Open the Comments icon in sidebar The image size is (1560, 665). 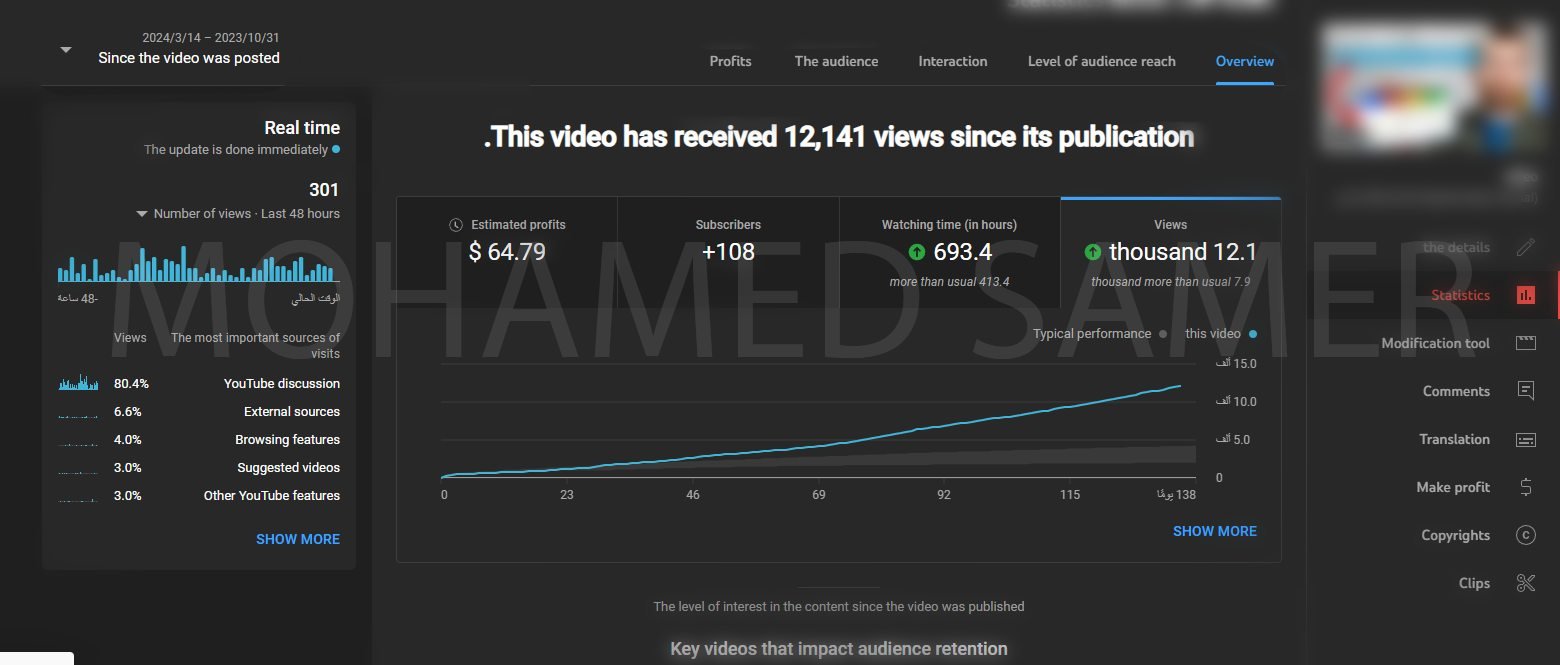tap(1525, 391)
